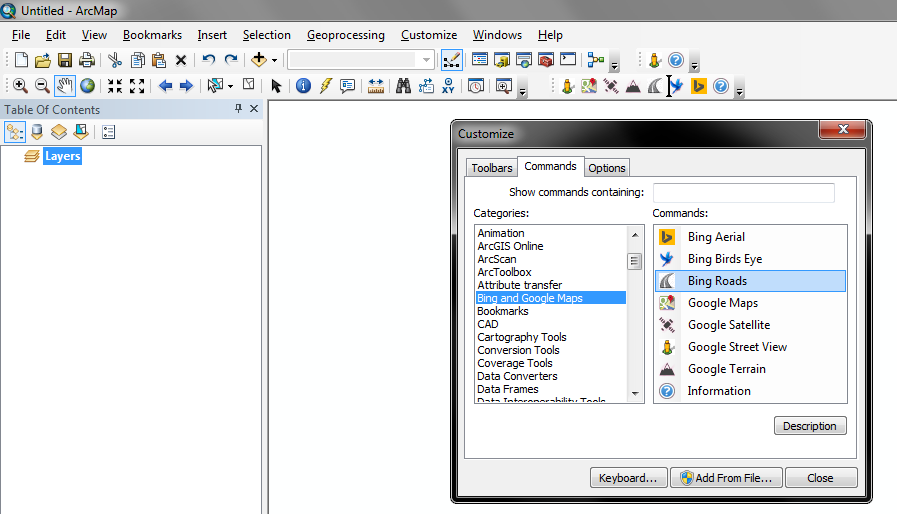This screenshot has height=514, width=897.
Task: Select the Measure ruler tool
Action: coord(376,86)
